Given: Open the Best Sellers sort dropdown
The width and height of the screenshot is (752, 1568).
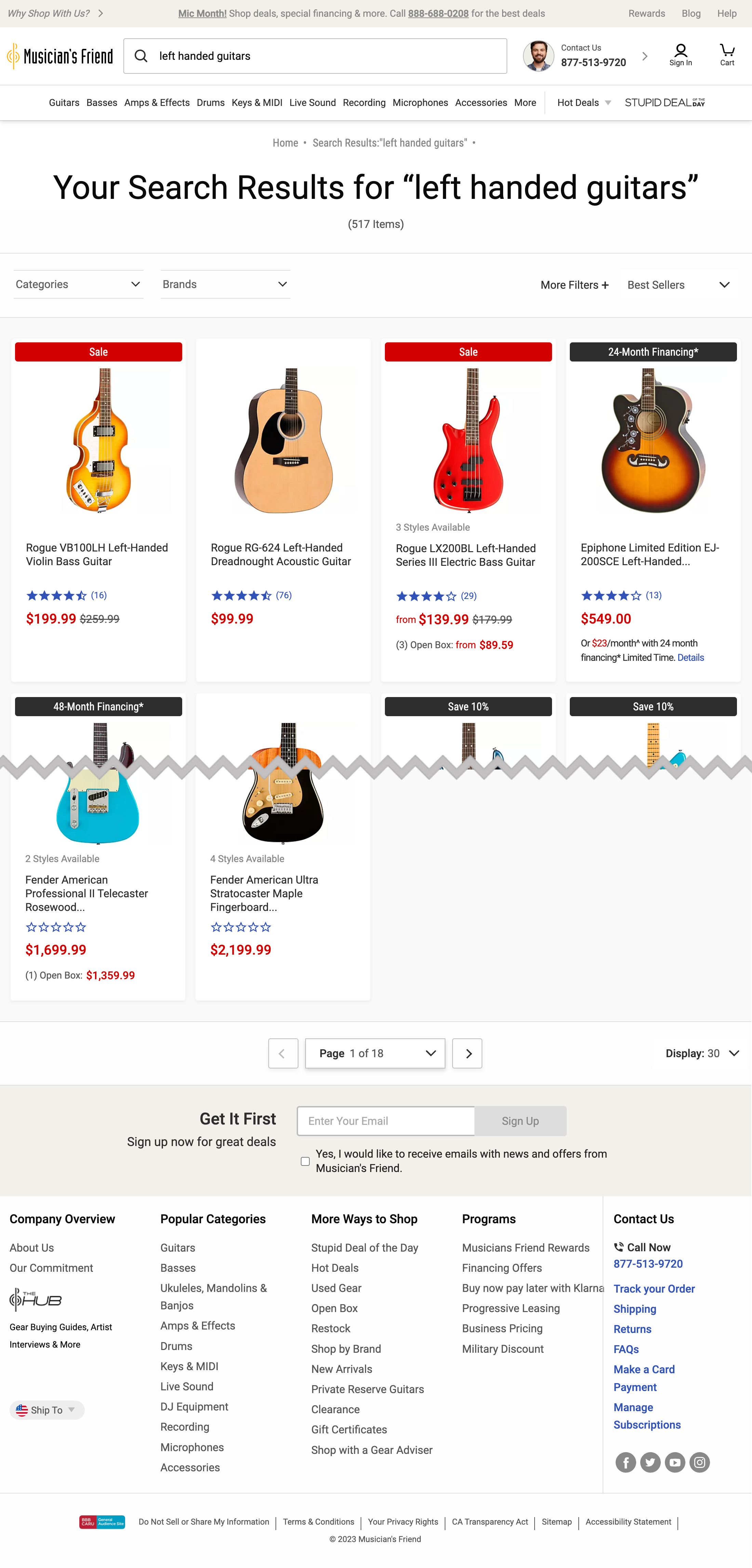Looking at the screenshot, I should point(678,284).
